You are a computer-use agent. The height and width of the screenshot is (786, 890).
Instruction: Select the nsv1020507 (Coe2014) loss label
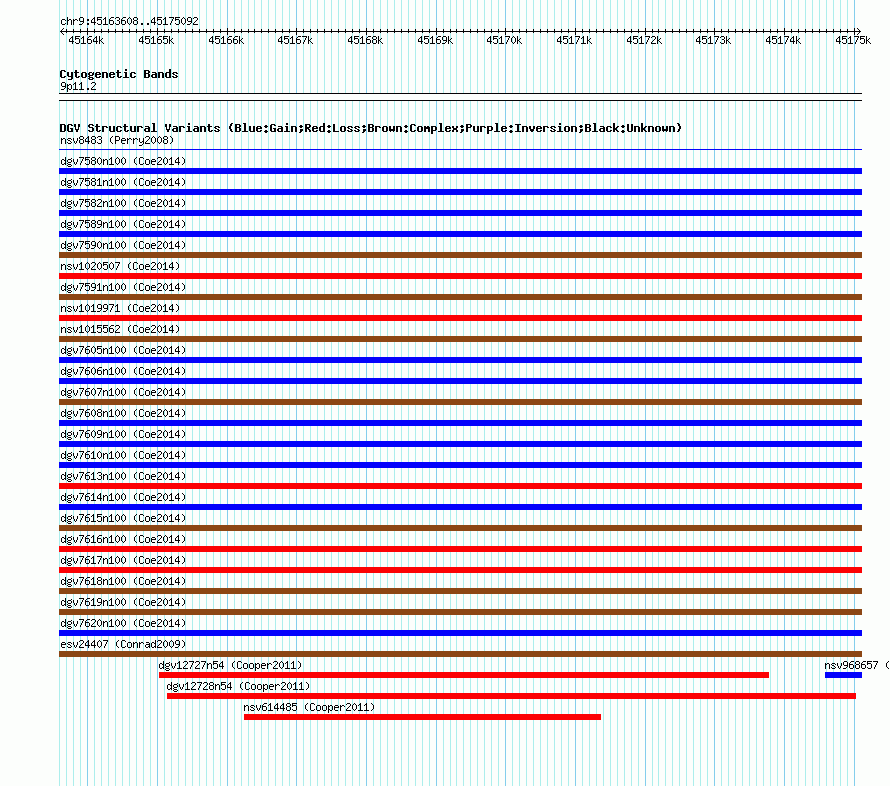[120, 266]
